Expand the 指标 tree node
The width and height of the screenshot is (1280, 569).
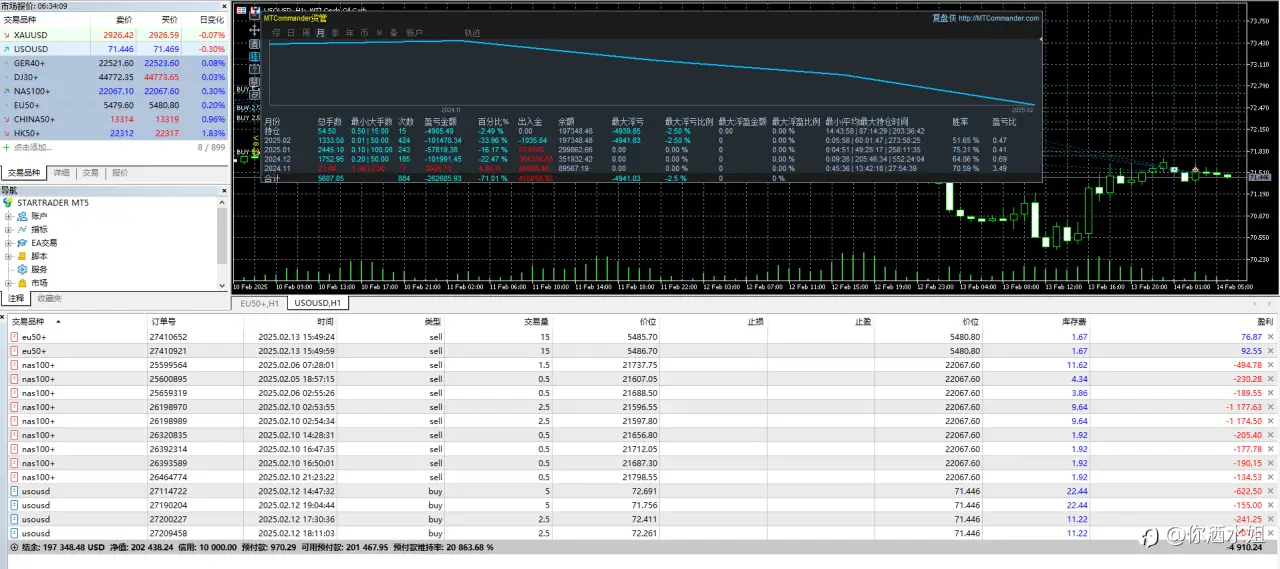tap(8, 229)
